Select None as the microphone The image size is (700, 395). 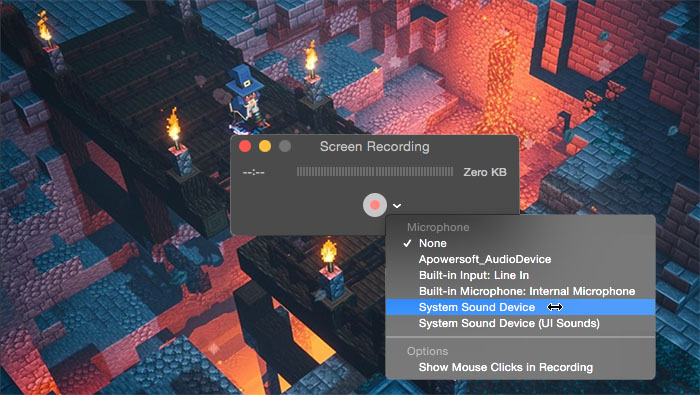521,243
